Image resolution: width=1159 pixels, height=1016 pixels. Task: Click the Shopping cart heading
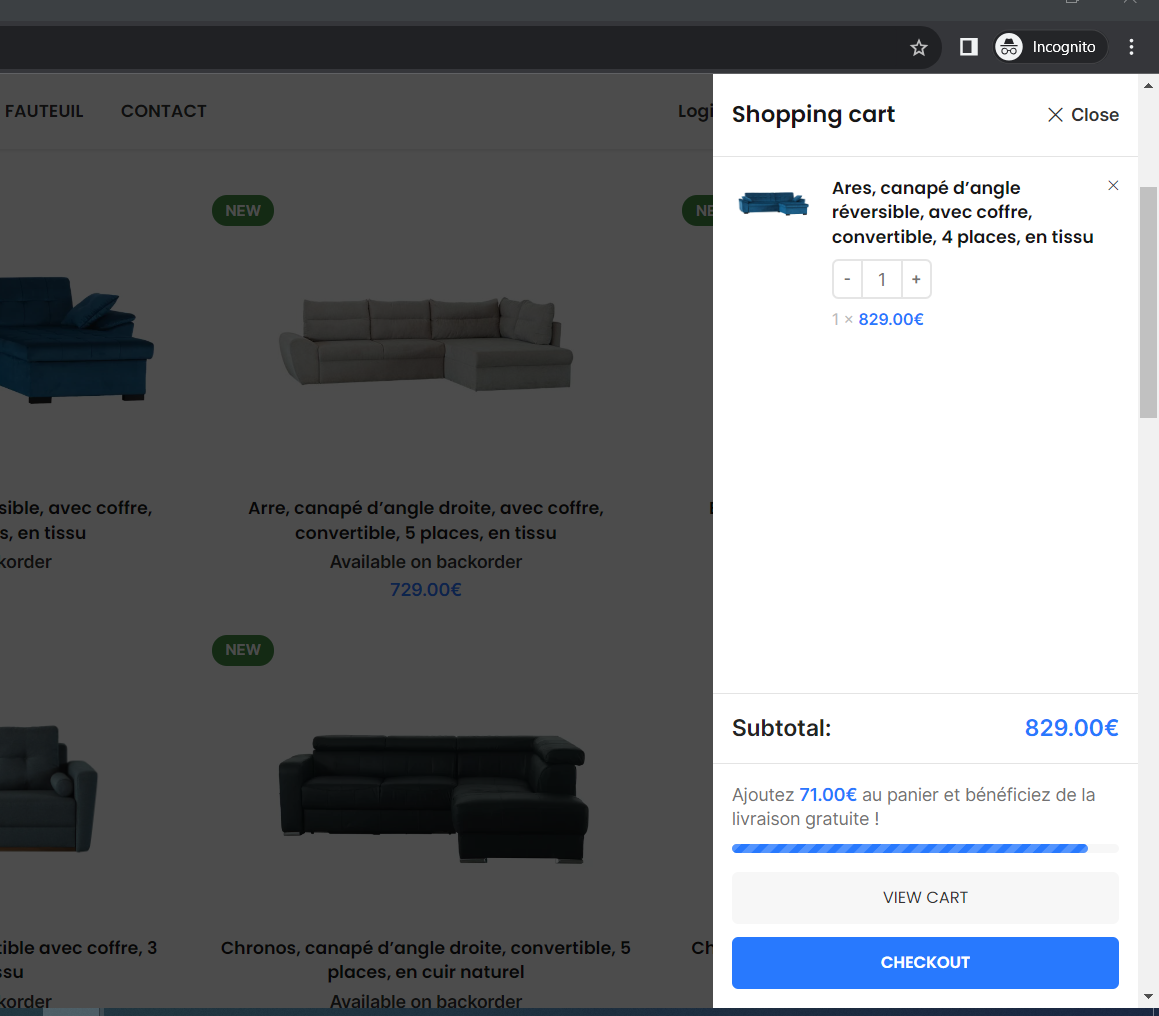813,115
